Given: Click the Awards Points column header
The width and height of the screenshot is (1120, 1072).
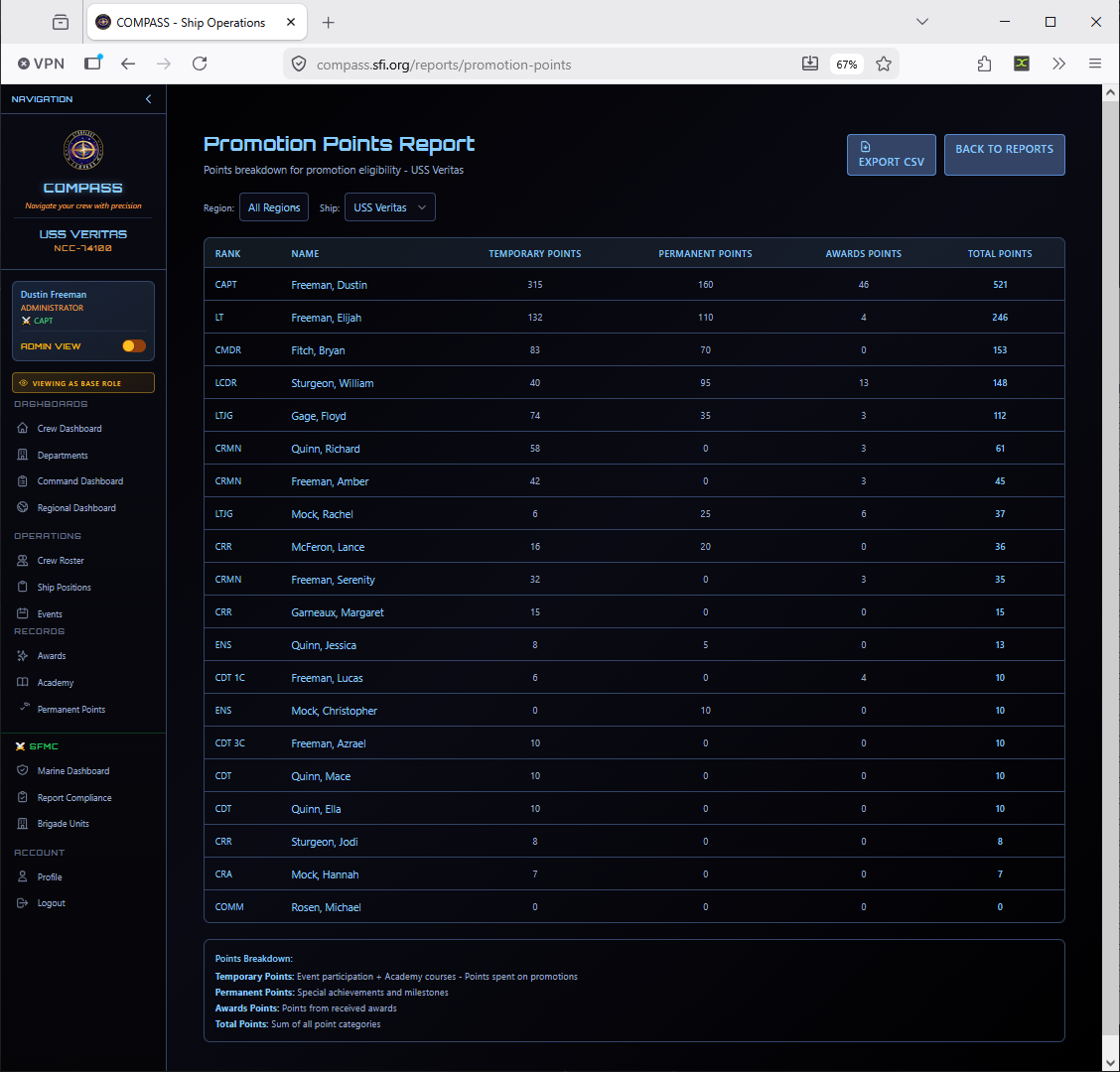Looking at the screenshot, I should coord(864,253).
